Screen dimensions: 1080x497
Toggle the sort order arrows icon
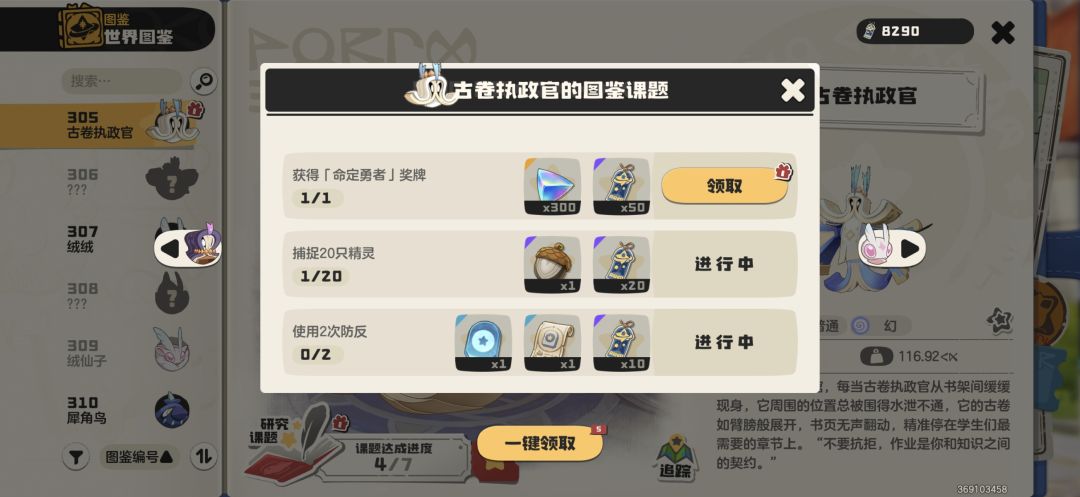203,456
